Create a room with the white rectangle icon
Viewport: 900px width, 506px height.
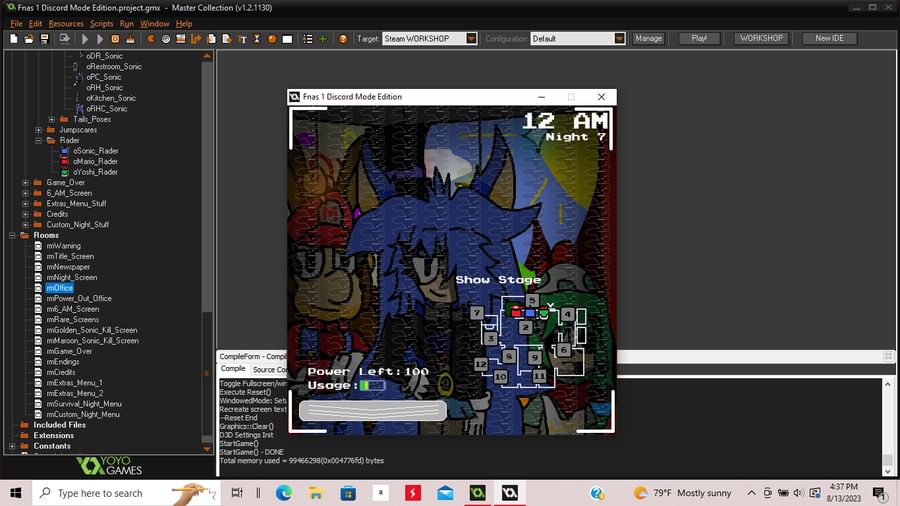288,39
